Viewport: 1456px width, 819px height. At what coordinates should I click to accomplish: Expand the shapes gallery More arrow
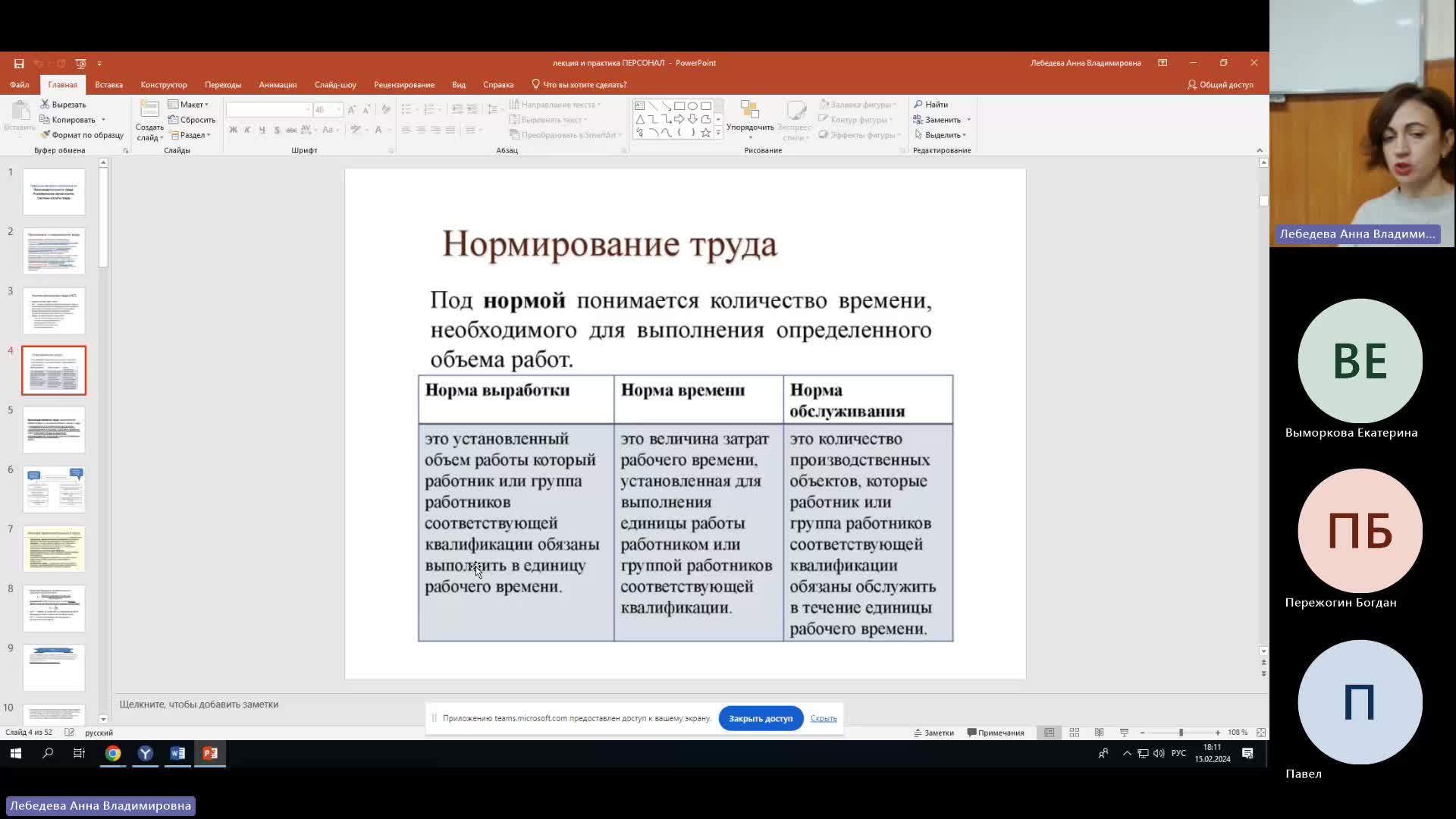coord(718,133)
